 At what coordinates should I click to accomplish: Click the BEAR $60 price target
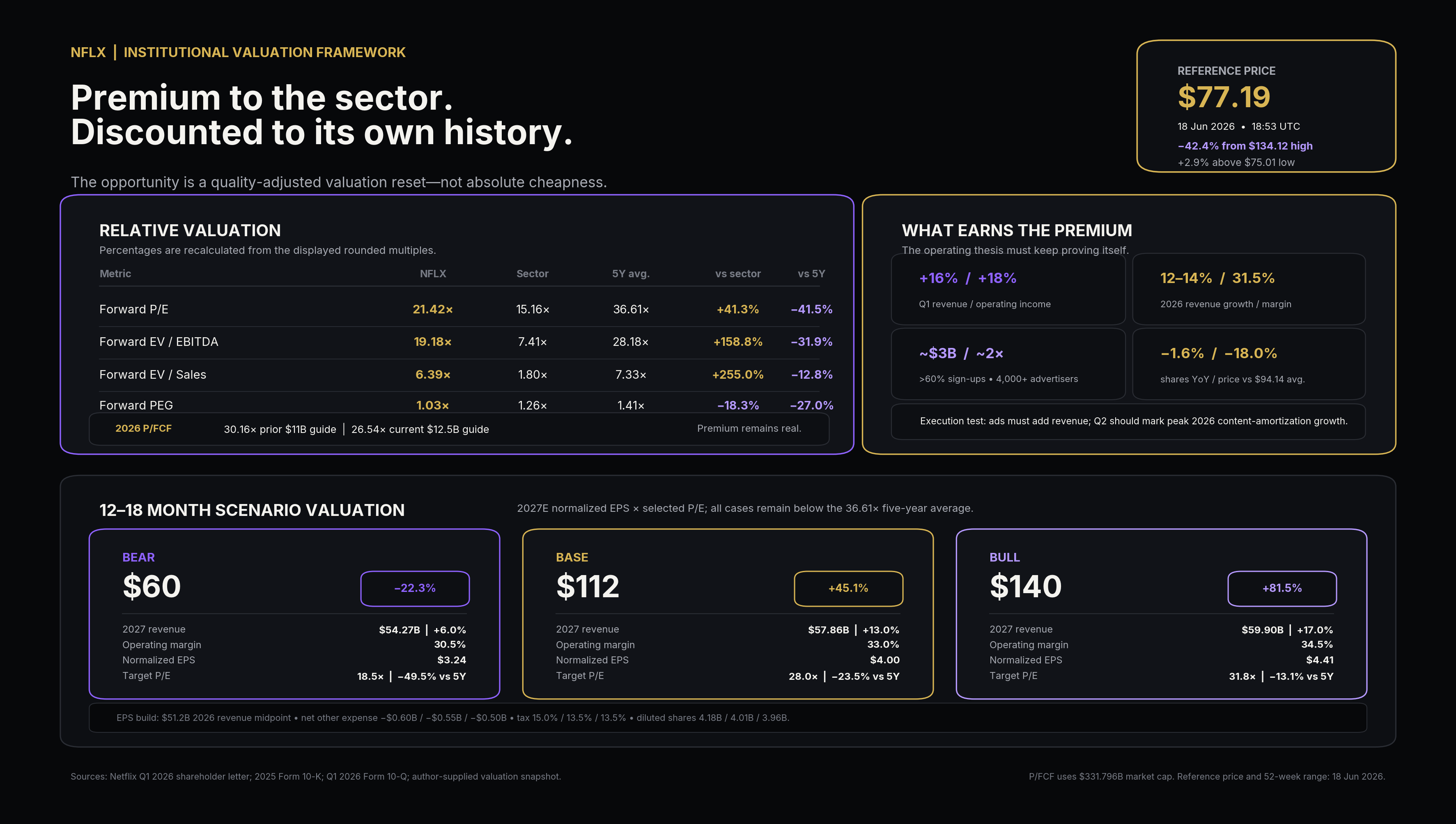pos(152,586)
